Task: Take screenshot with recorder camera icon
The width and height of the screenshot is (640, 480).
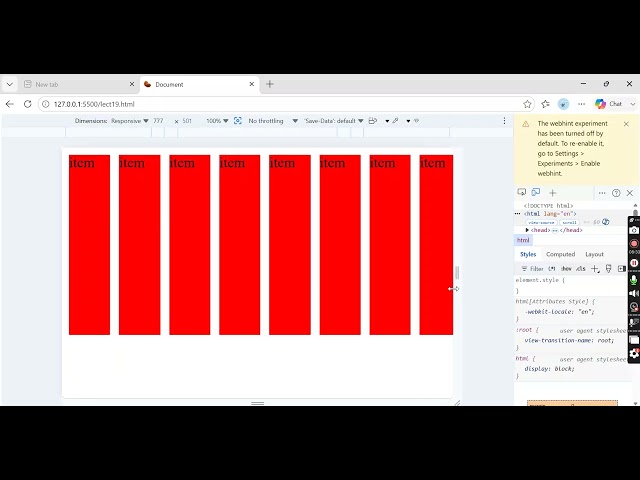Action: (x=634, y=230)
